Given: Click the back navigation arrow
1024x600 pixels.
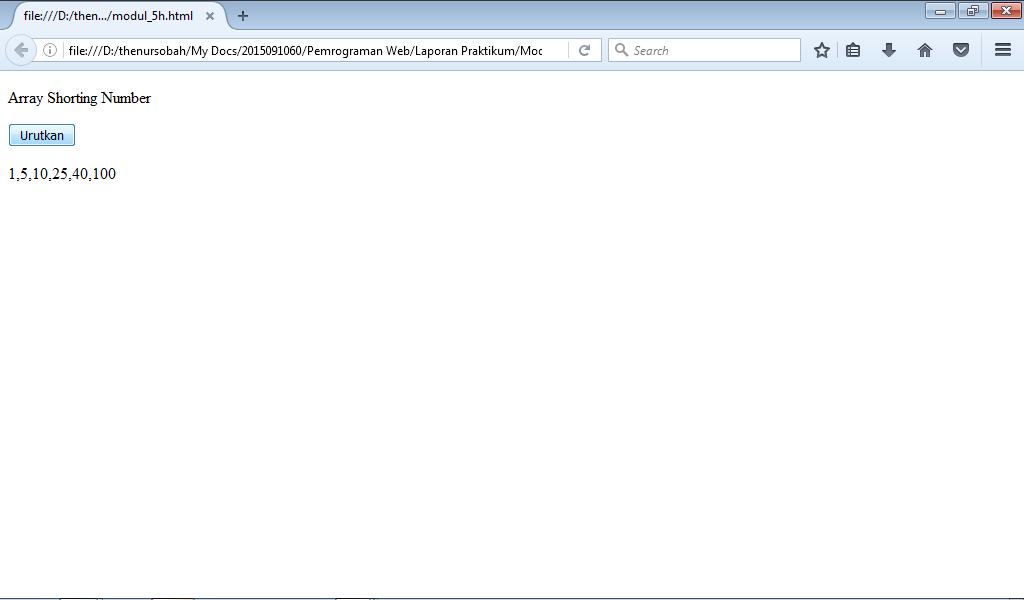Looking at the screenshot, I should [20, 50].
